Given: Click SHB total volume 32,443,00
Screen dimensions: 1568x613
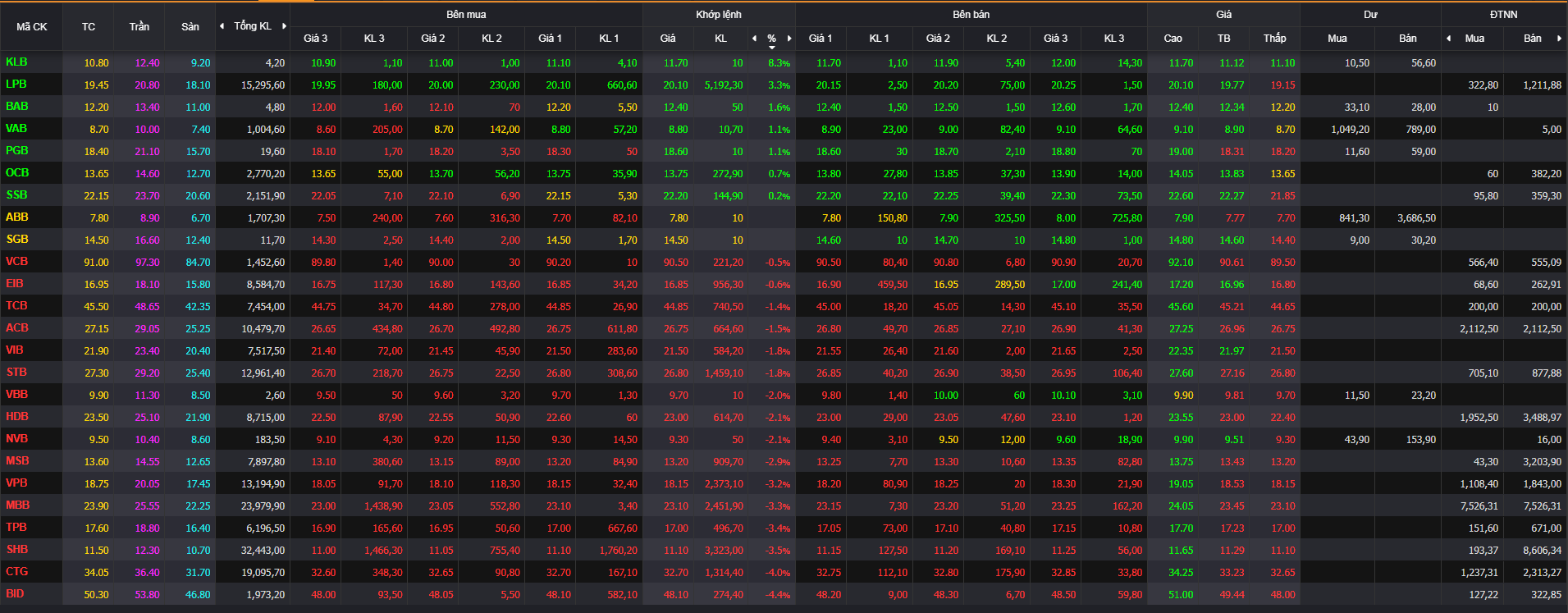Looking at the screenshot, I should coord(263,551).
